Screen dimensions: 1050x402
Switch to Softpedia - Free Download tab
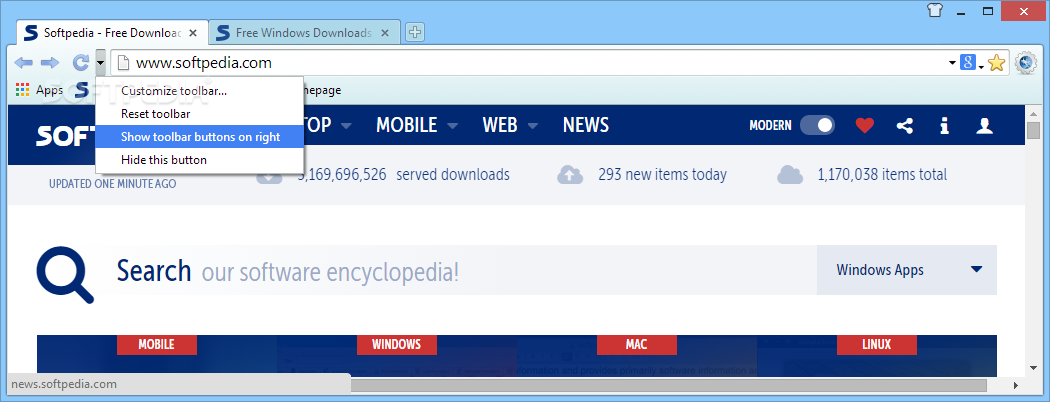tap(111, 33)
